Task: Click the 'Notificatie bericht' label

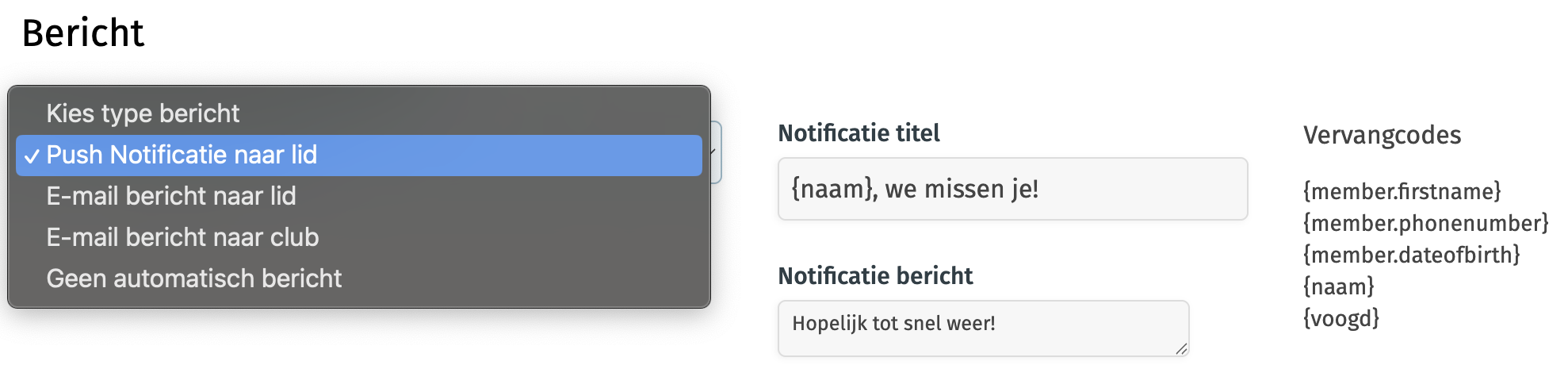Action: point(875,276)
